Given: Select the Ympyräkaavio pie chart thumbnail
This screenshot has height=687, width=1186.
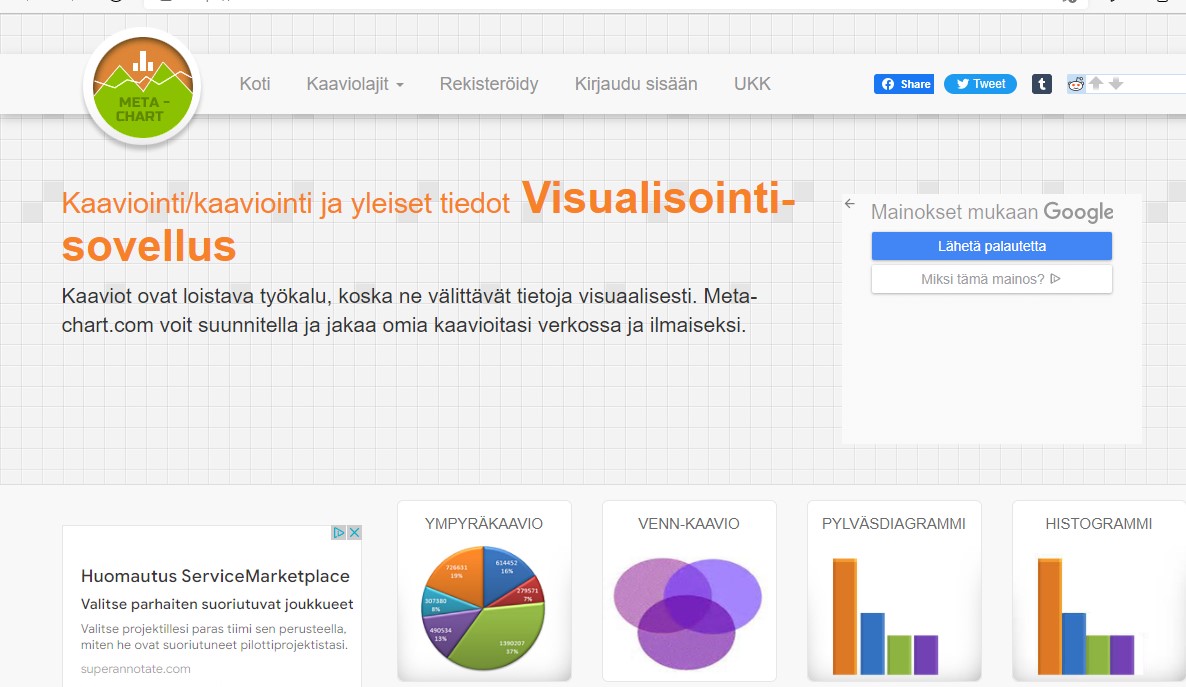Looking at the screenshot, I should click(484, 590).
